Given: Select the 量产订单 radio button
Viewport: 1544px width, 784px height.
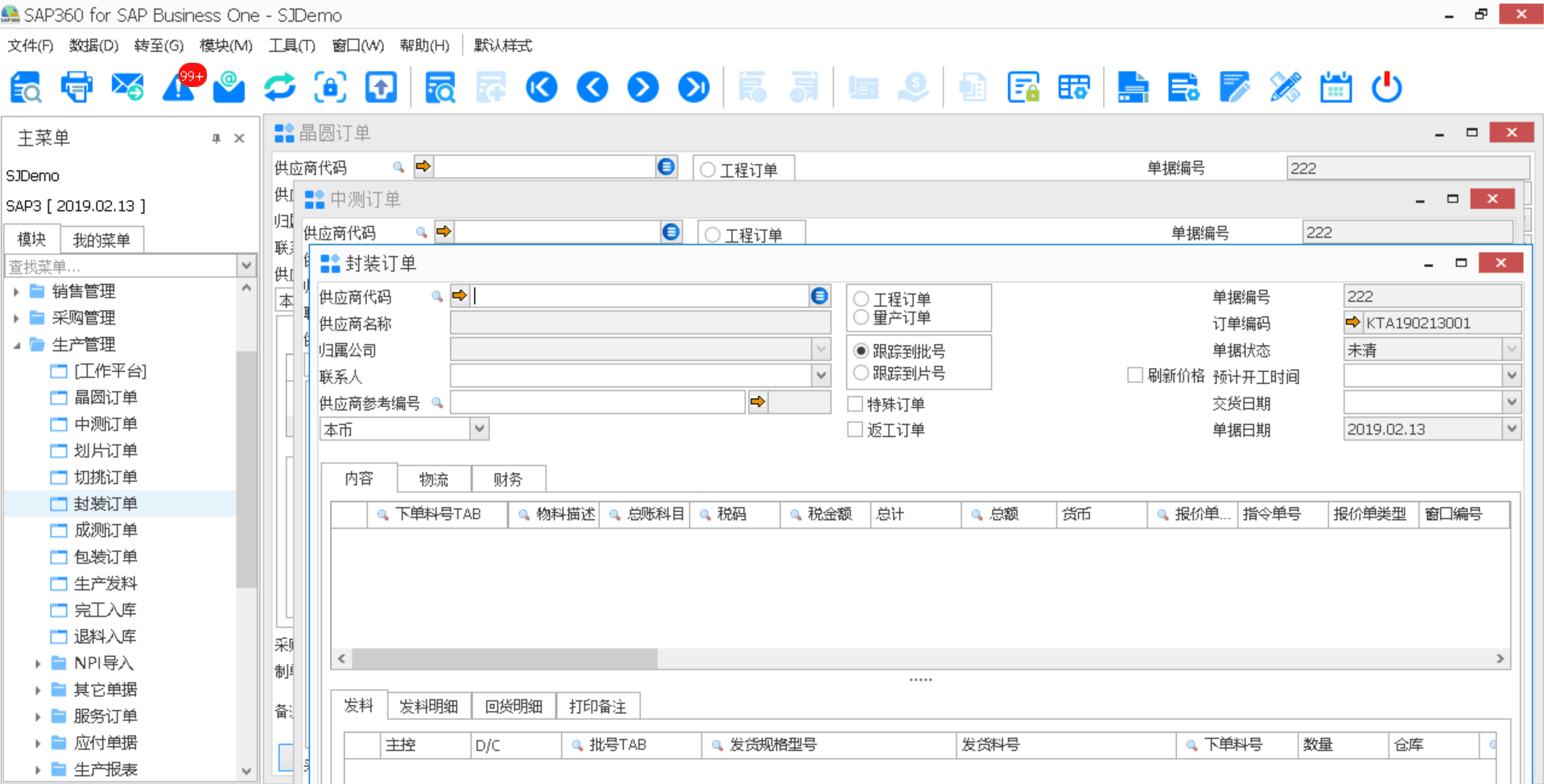Looking at the screenshot, I should [861, 318].
